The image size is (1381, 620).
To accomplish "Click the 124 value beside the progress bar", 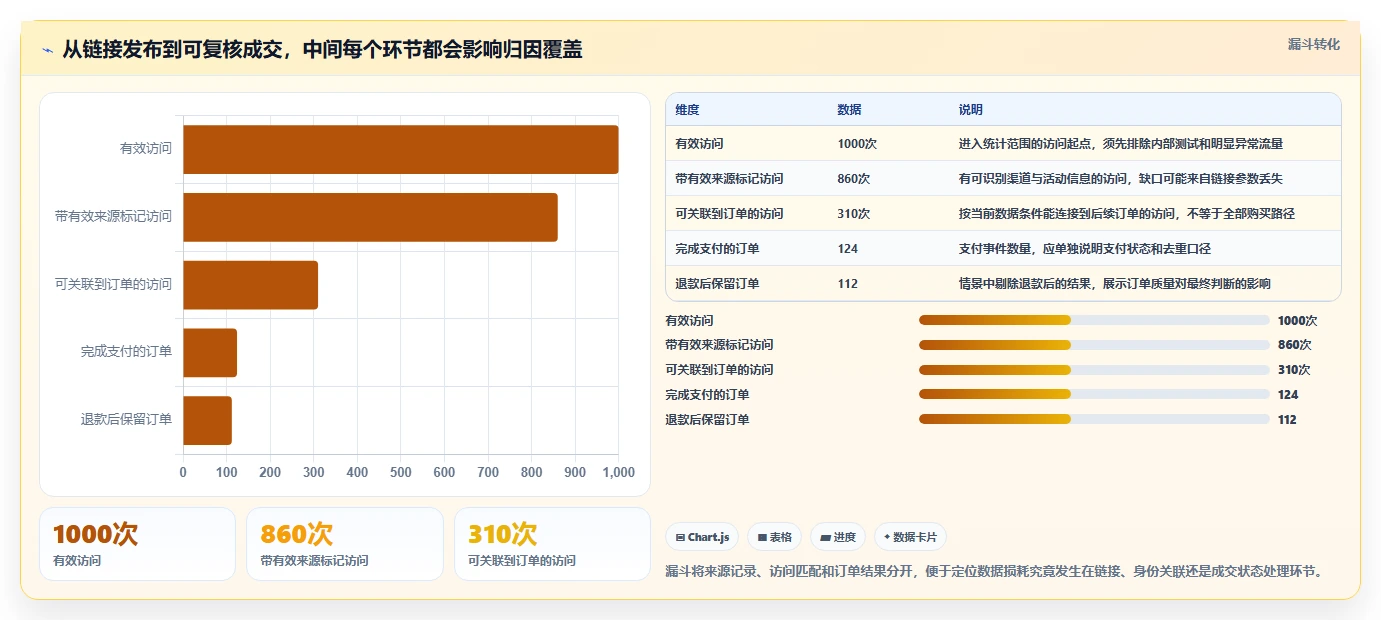I will [x=1288, y=395].
